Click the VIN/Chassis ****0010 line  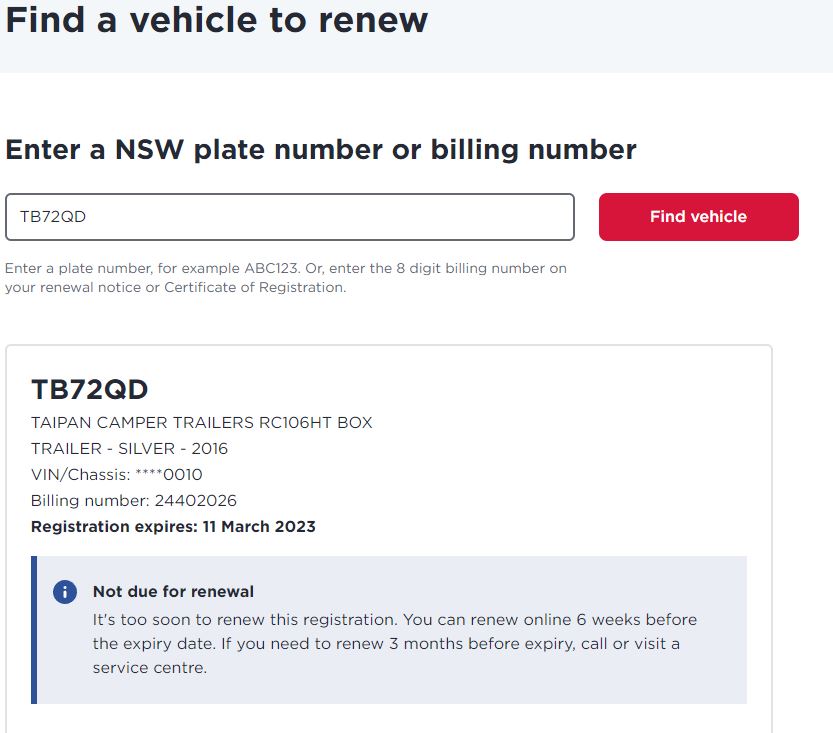(117, 475)
